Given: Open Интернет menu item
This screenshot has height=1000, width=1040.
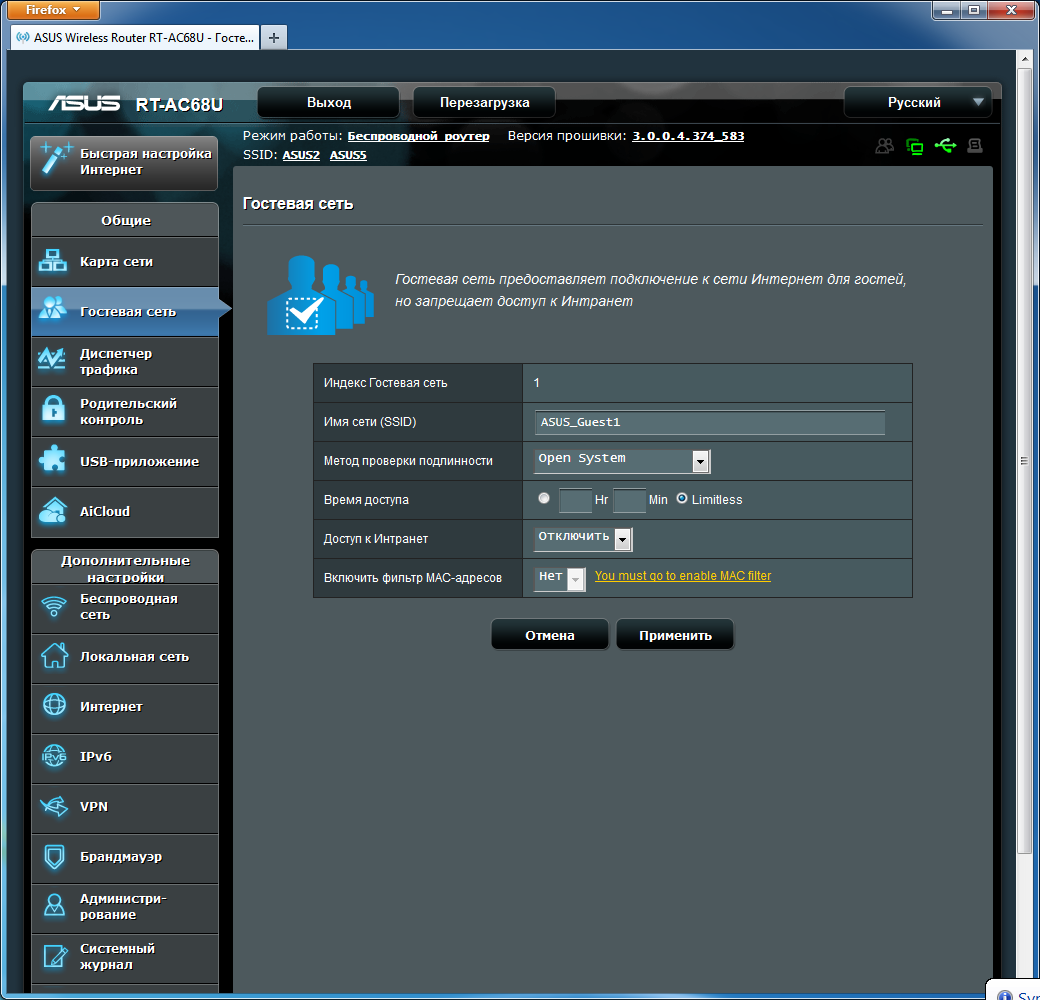Looking at the screenshot, I should click(125, 708).
